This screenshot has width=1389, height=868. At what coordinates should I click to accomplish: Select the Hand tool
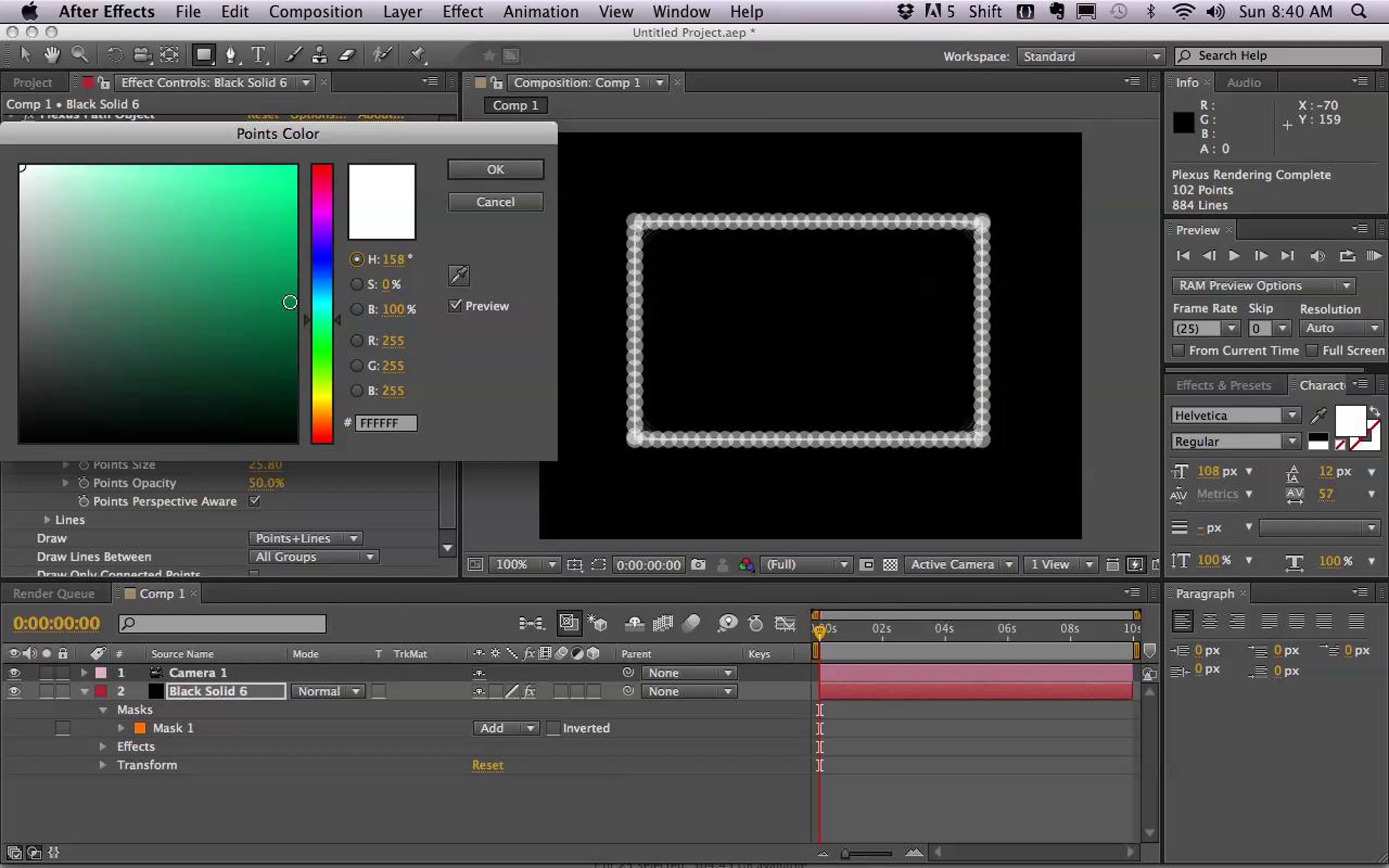click(52, 55)
